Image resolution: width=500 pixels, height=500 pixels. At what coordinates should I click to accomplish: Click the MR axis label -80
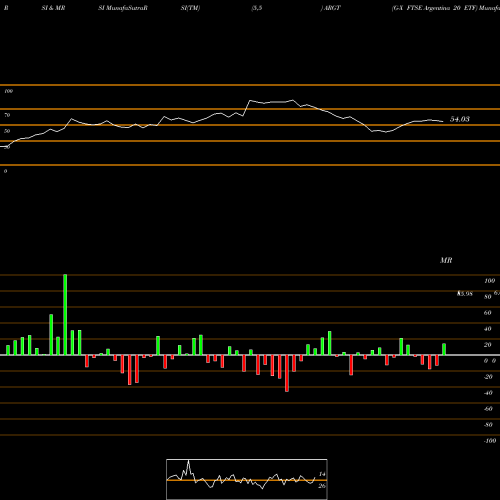click(x=488, y=425)
